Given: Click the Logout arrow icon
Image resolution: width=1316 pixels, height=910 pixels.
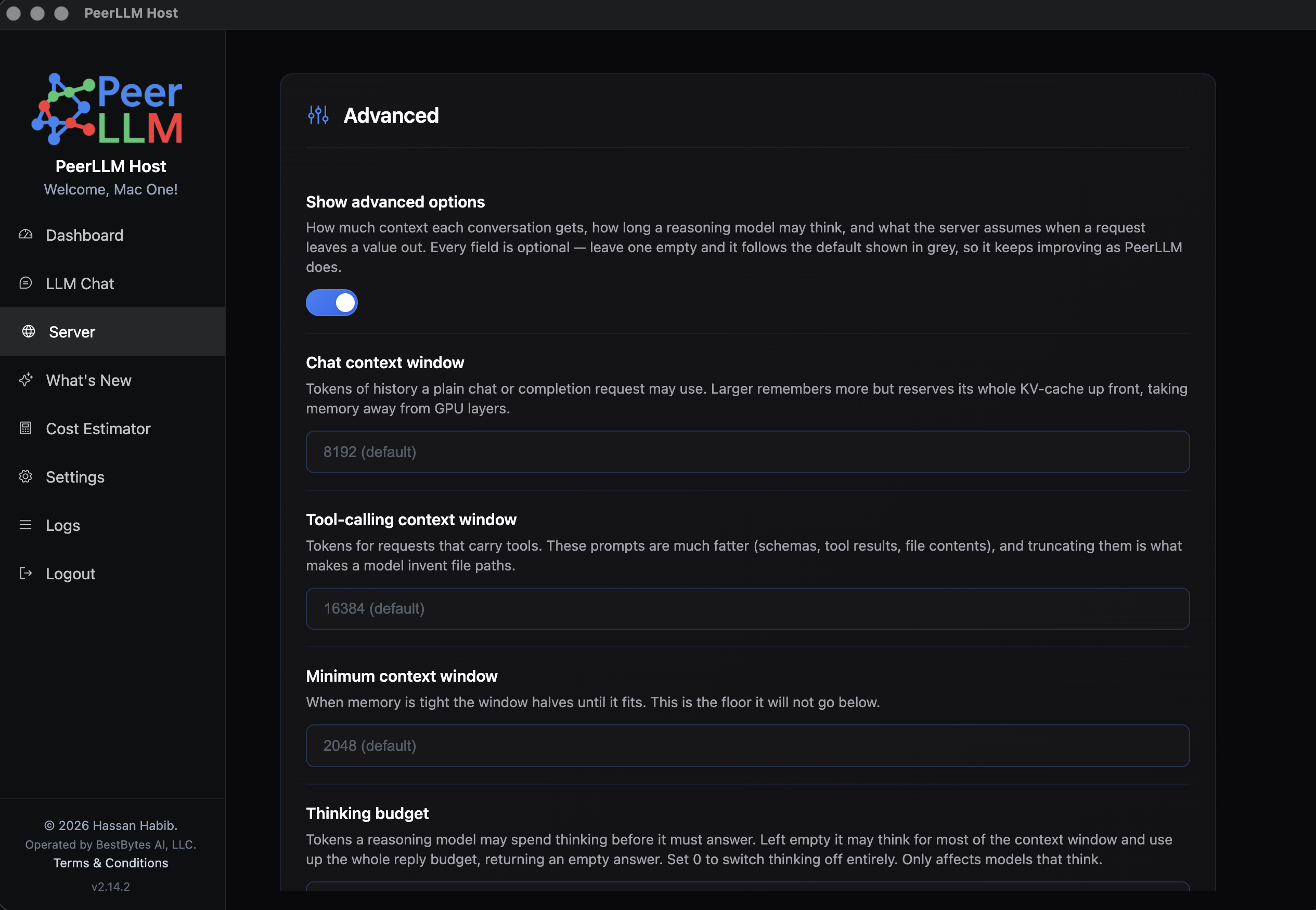Looking at the screenshot, I should coord(25,573).
